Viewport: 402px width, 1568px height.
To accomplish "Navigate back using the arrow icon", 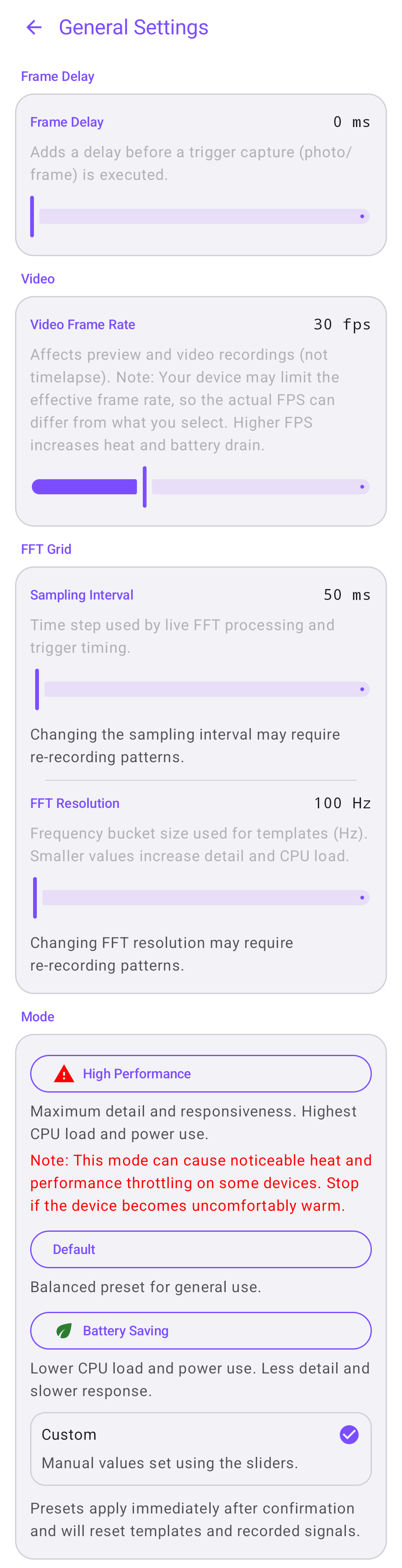I will tap(34, 27).
